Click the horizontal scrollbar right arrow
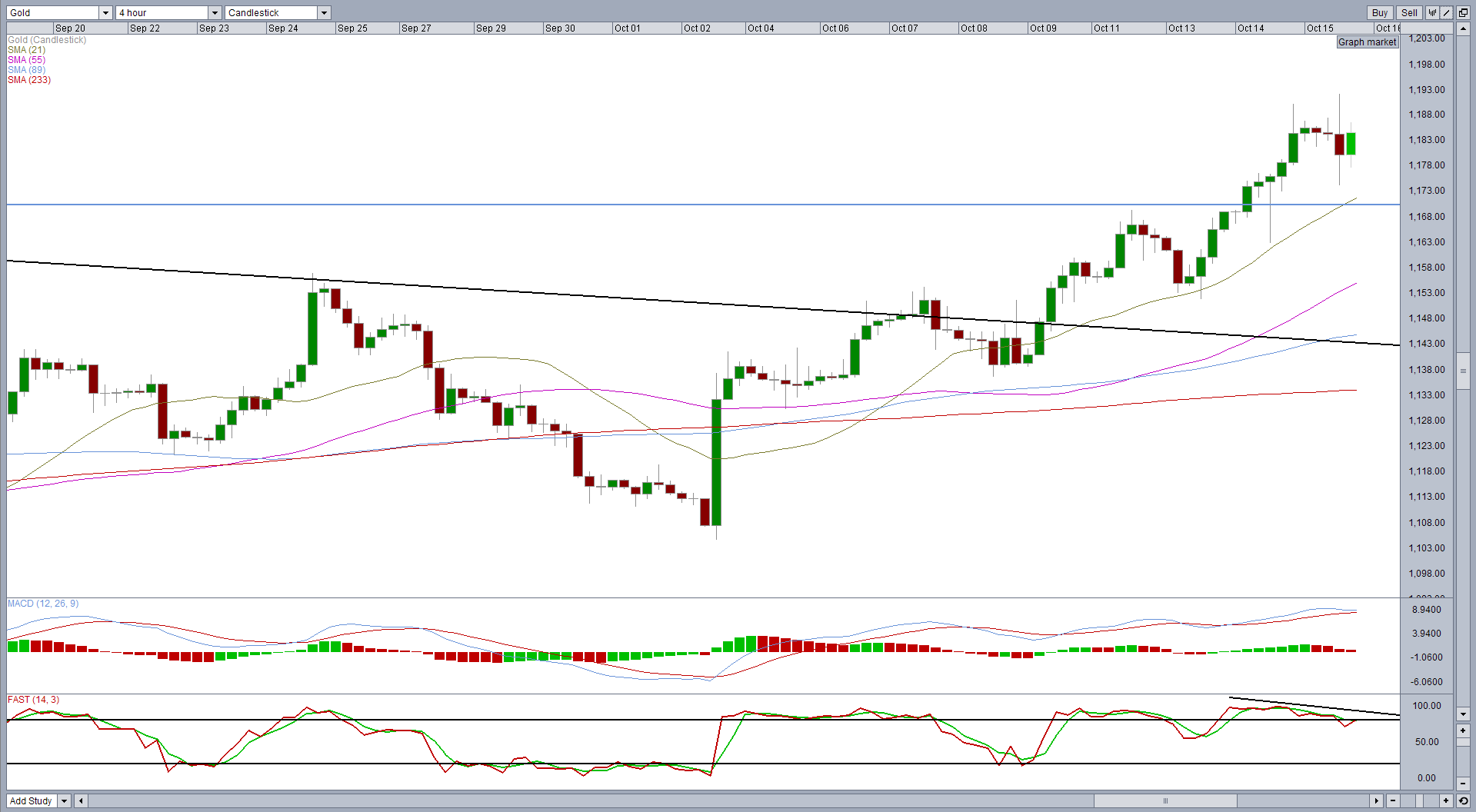1476x812 pixels. [x=1376, y=800]
